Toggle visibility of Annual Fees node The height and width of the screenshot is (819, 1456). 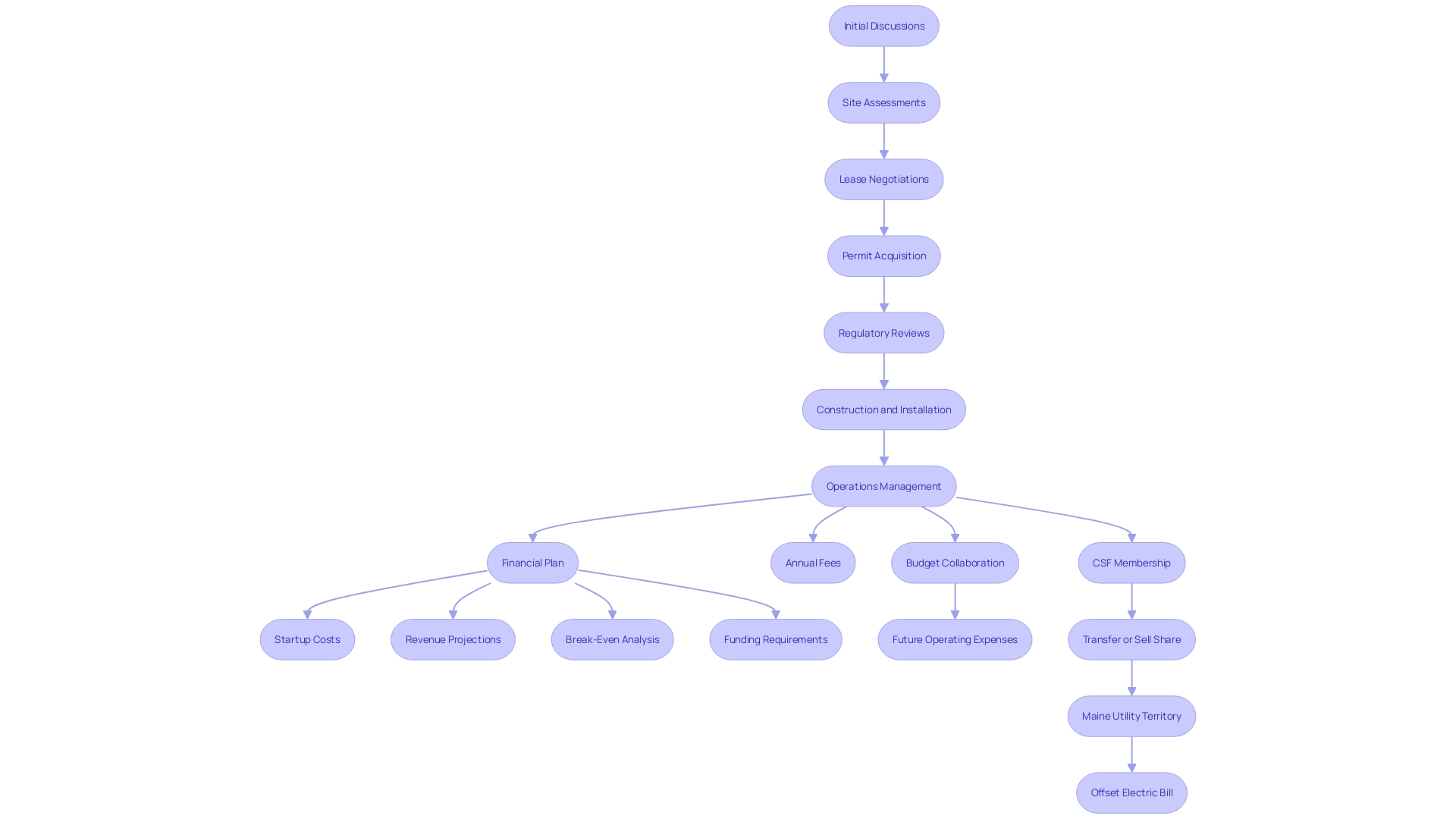coord(813,562)
